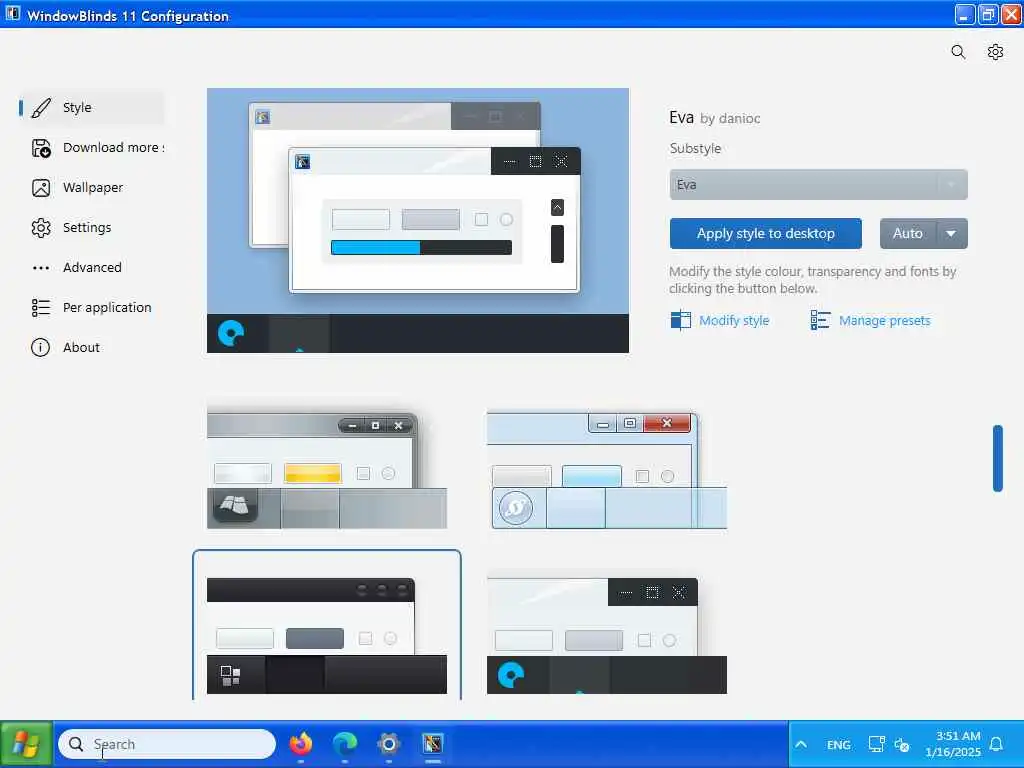Open the Settings gear icon in sidebar
The height and width of the screenshot is (768, 1024).
(40, 228)
